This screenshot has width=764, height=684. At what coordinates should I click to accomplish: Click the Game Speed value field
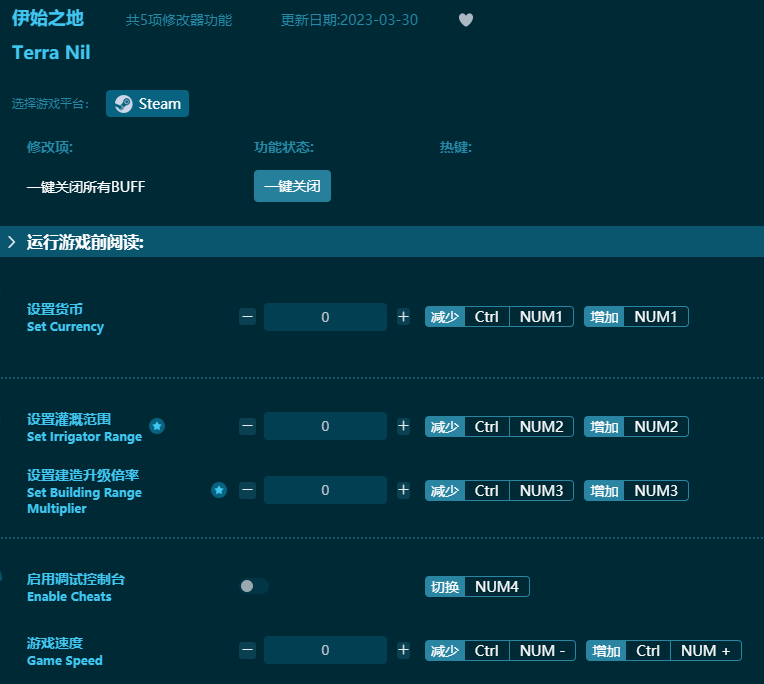coord(325,650)
